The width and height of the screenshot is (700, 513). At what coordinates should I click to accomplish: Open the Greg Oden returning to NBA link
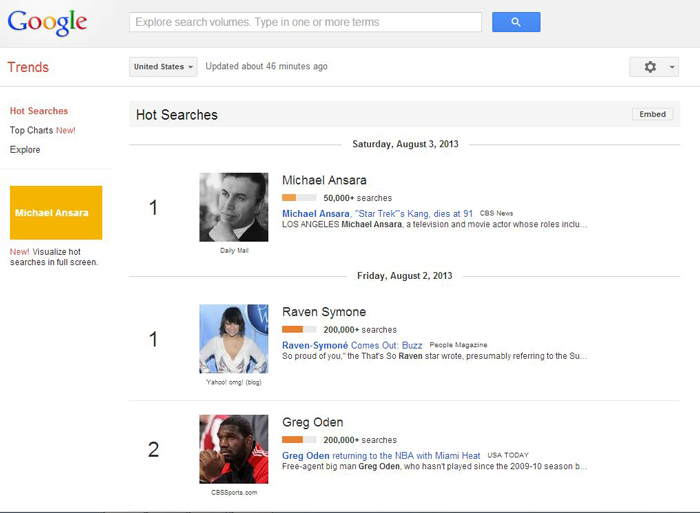(381, 455)
